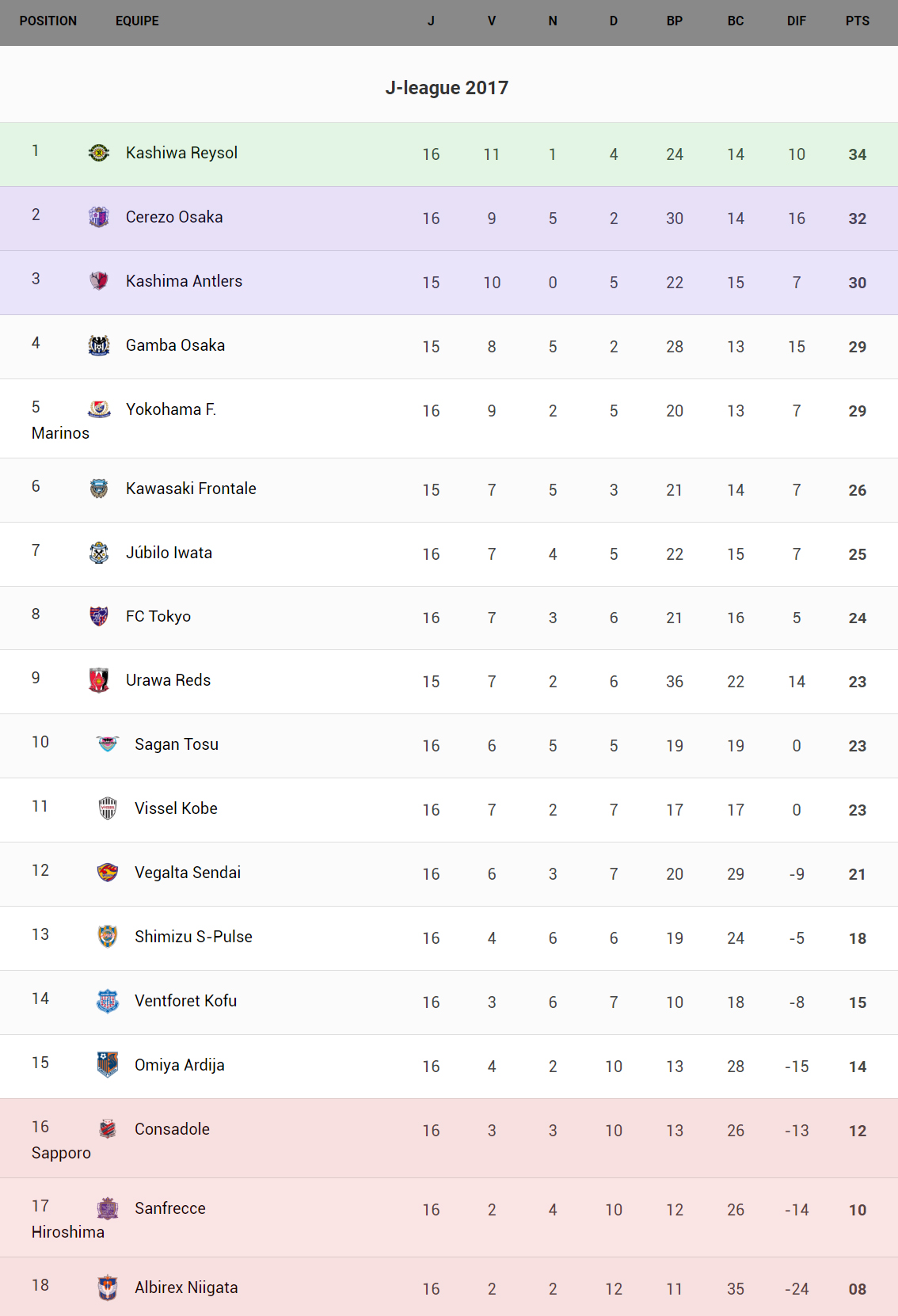Click the Urawa Reds crest icon
Image resolution: width=898 pixels, height=1316 pixels.
click(99, 680)
